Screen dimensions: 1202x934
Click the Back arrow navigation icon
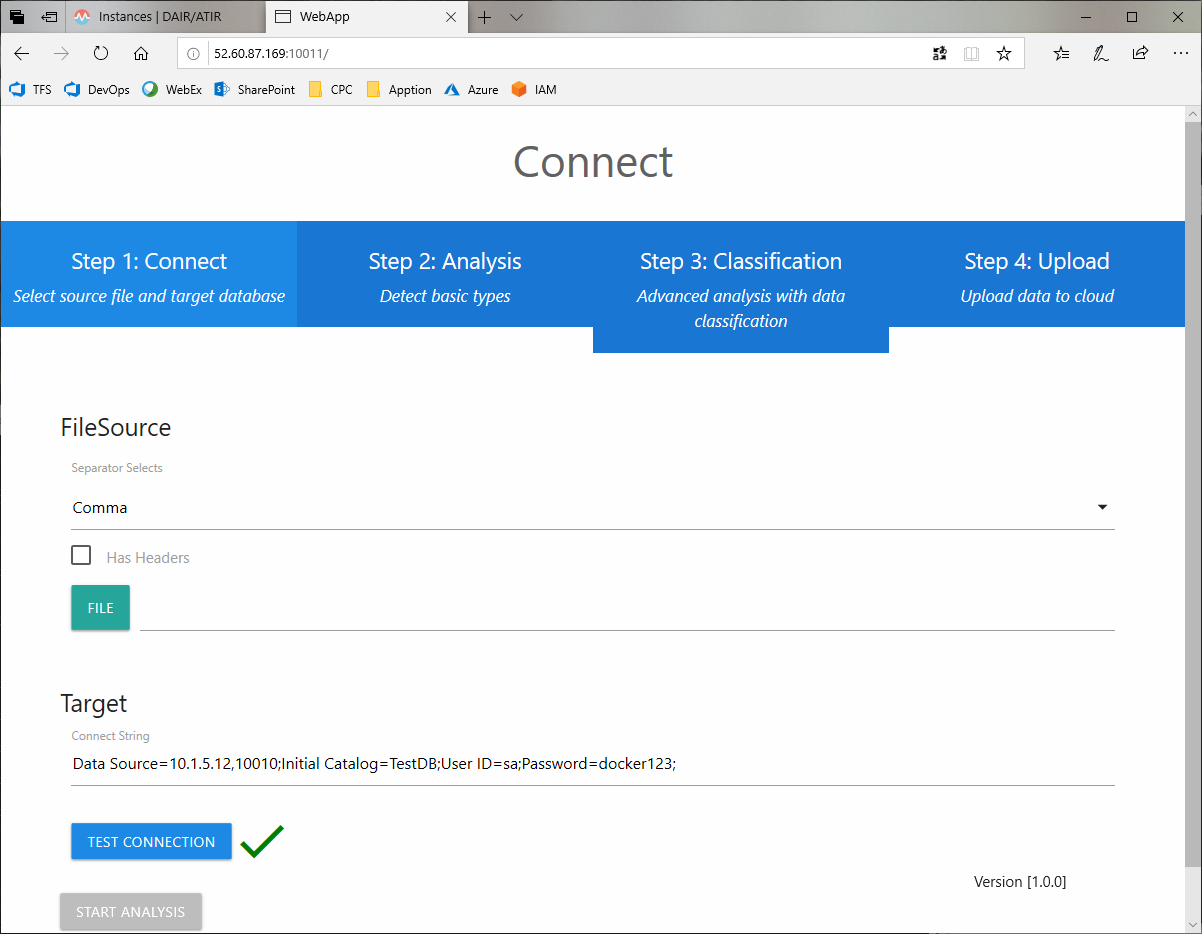22,54
